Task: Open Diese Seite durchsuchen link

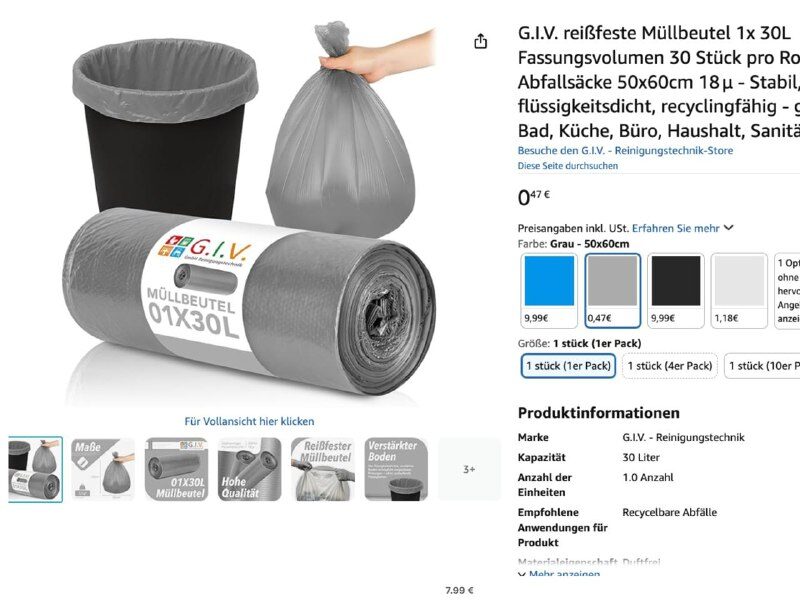Action: [x=567, y=166]
